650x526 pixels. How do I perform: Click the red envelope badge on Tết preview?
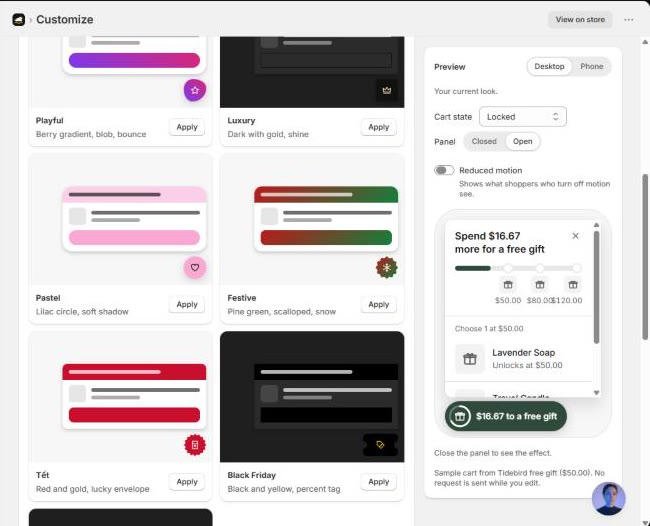195,445
